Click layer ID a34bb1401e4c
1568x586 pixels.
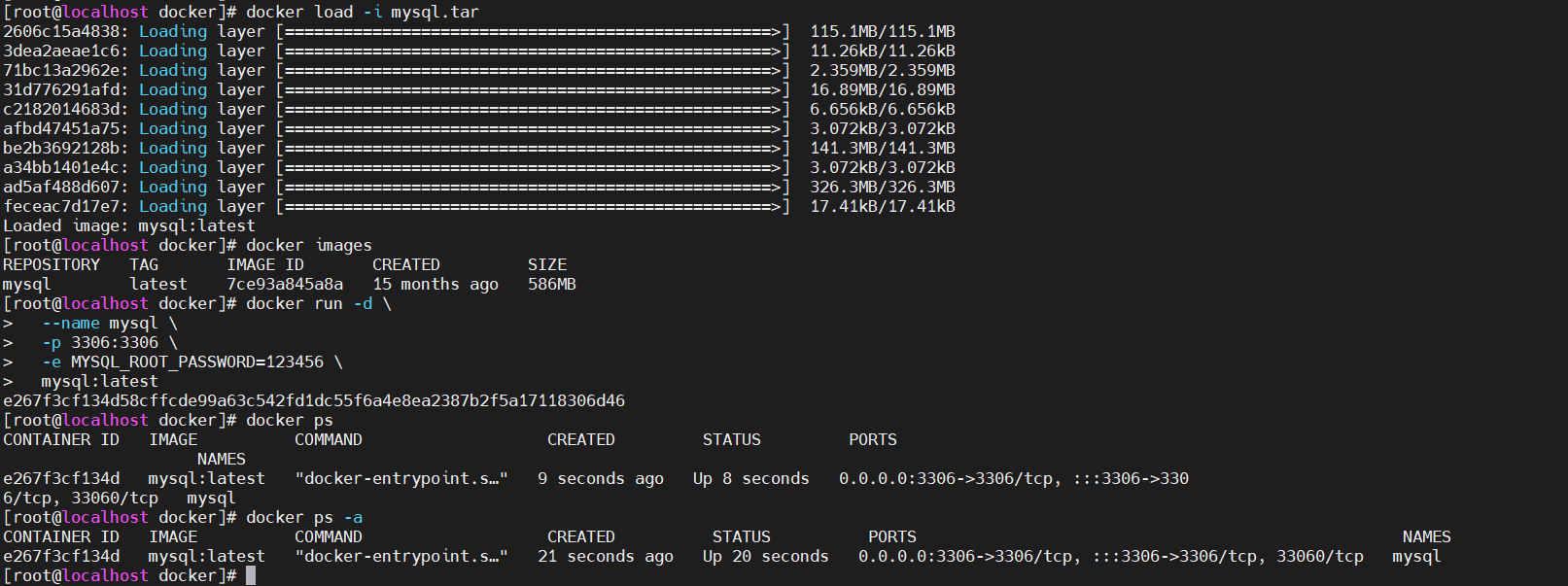pos(61,167)
